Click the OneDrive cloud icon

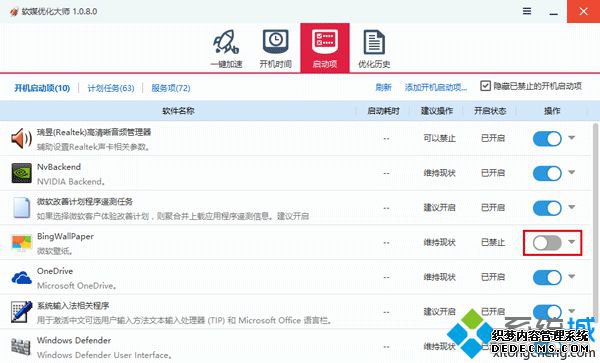click(x=21, y=277)
